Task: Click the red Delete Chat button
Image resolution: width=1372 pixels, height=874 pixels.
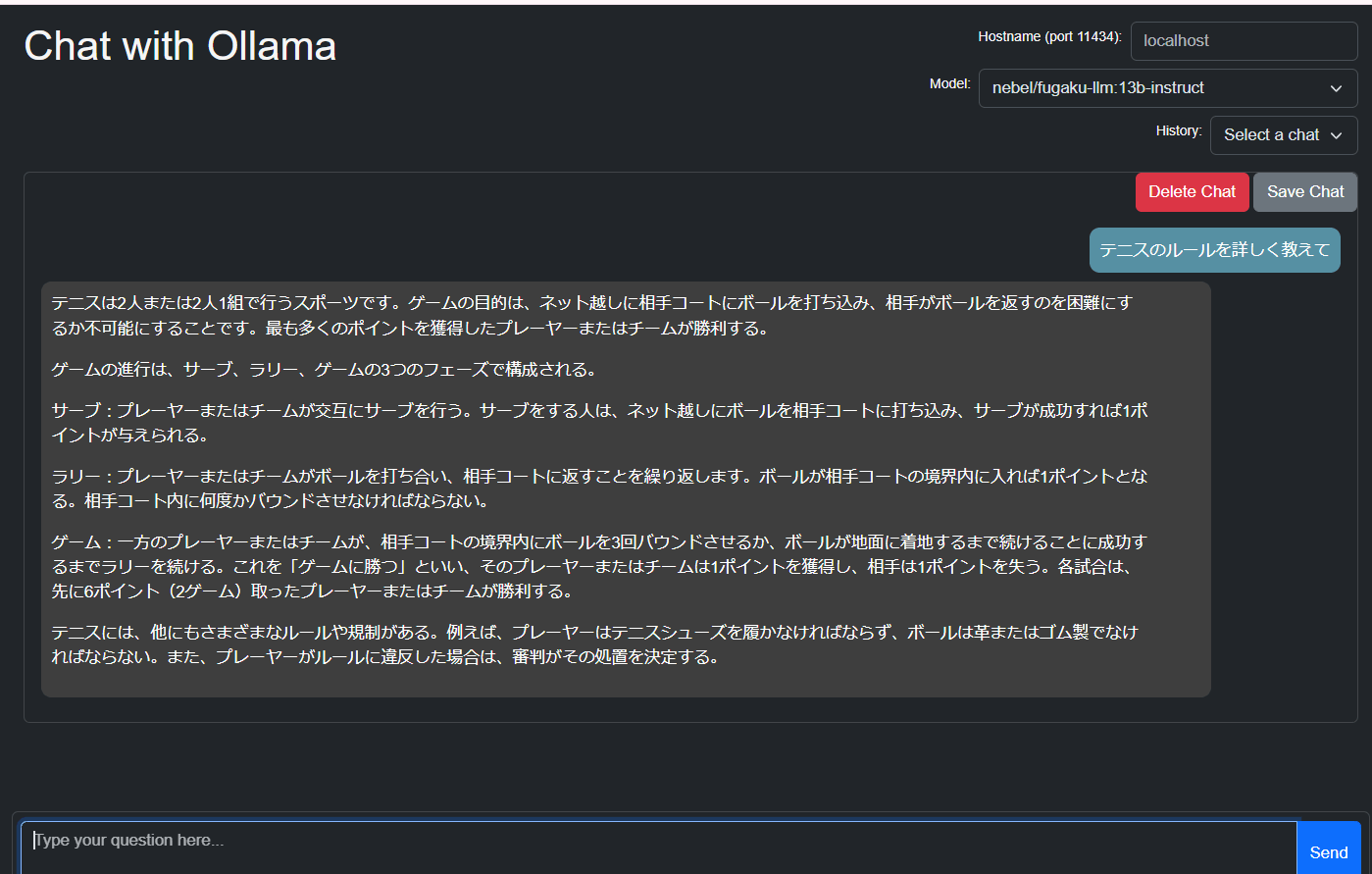Action: click(1193, 192)
